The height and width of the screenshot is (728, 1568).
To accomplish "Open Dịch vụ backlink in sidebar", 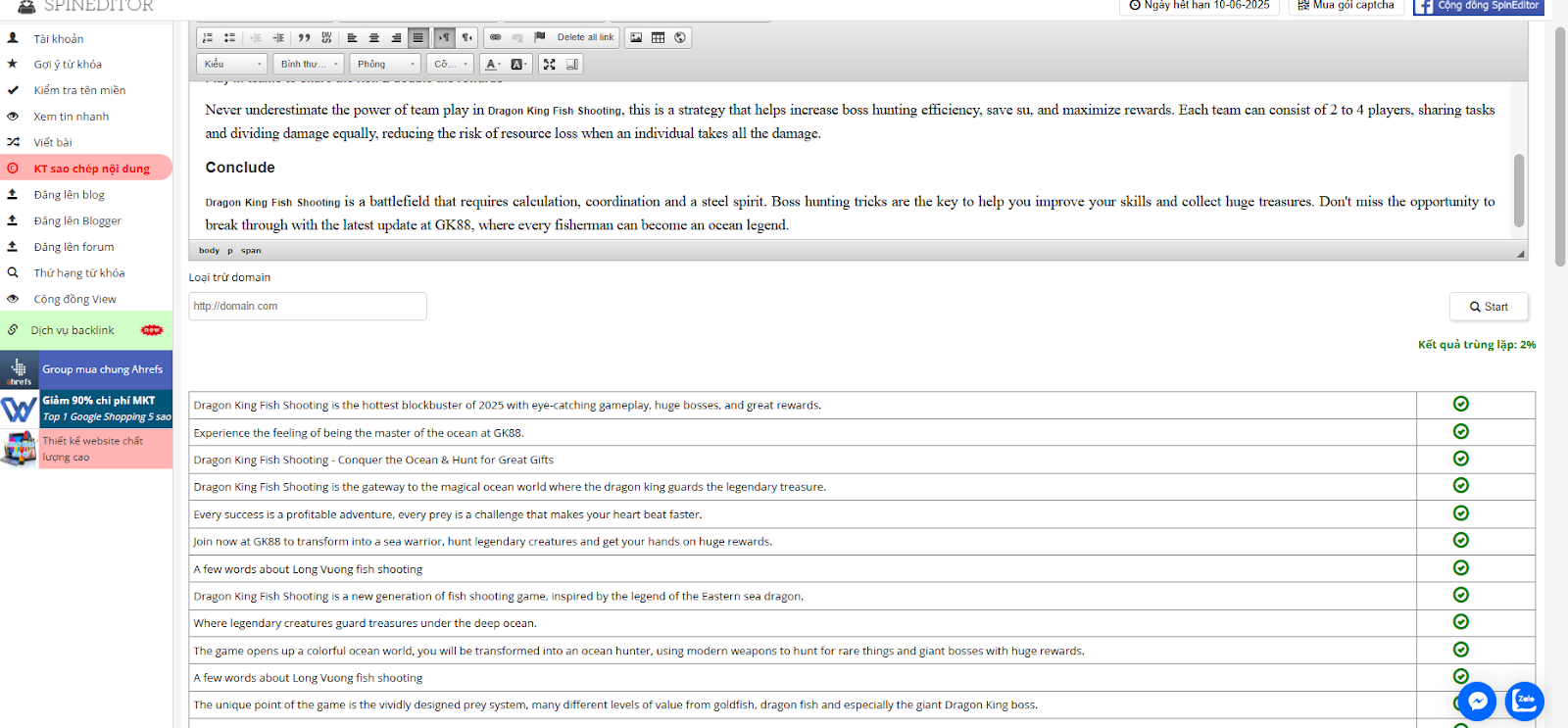I will [86, 330].
